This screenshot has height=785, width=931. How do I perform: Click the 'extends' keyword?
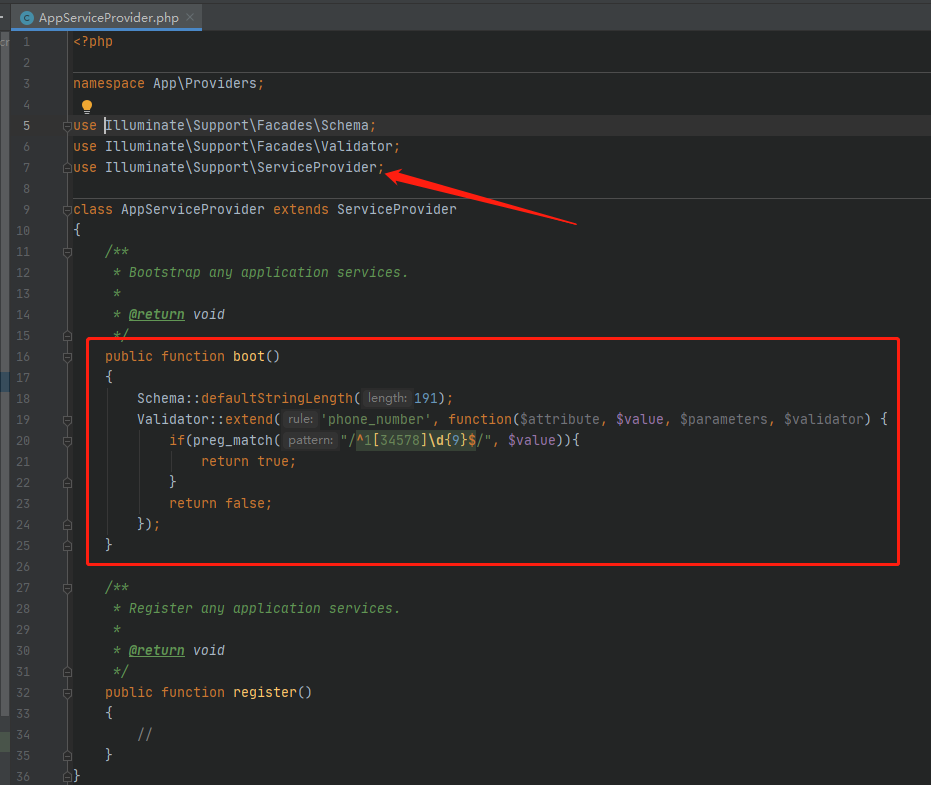click(300, 209)
